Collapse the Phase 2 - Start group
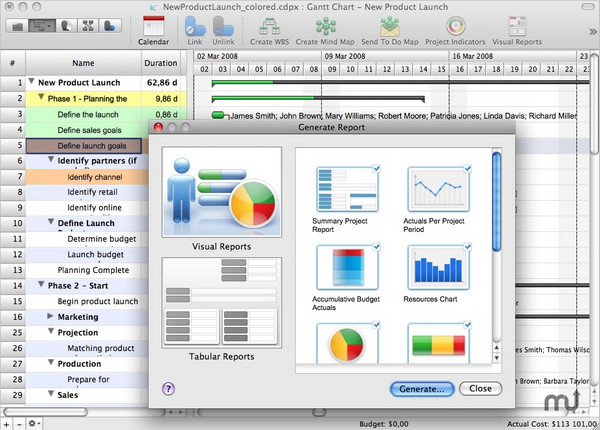Screen dimensions: 600x430 41,285
